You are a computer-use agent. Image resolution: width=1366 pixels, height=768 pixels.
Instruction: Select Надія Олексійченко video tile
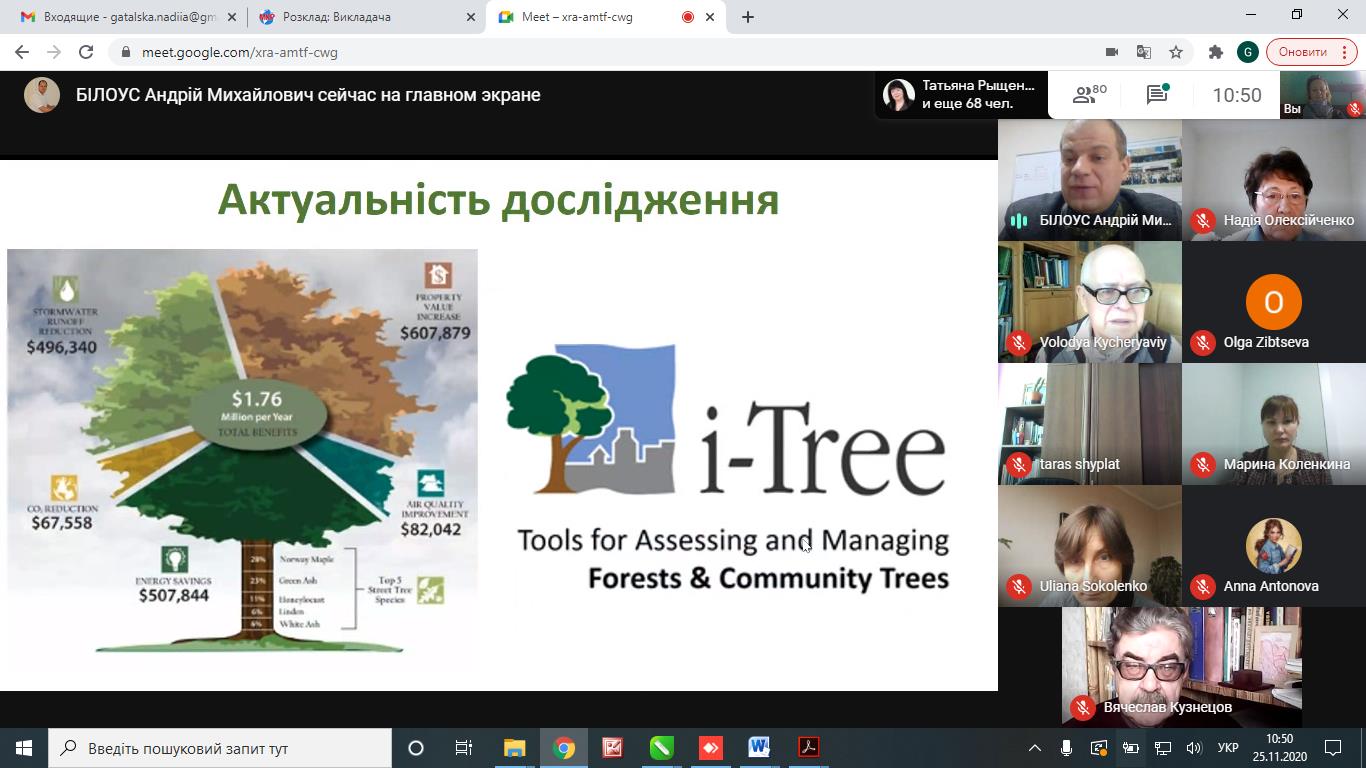pos(1274,180)
